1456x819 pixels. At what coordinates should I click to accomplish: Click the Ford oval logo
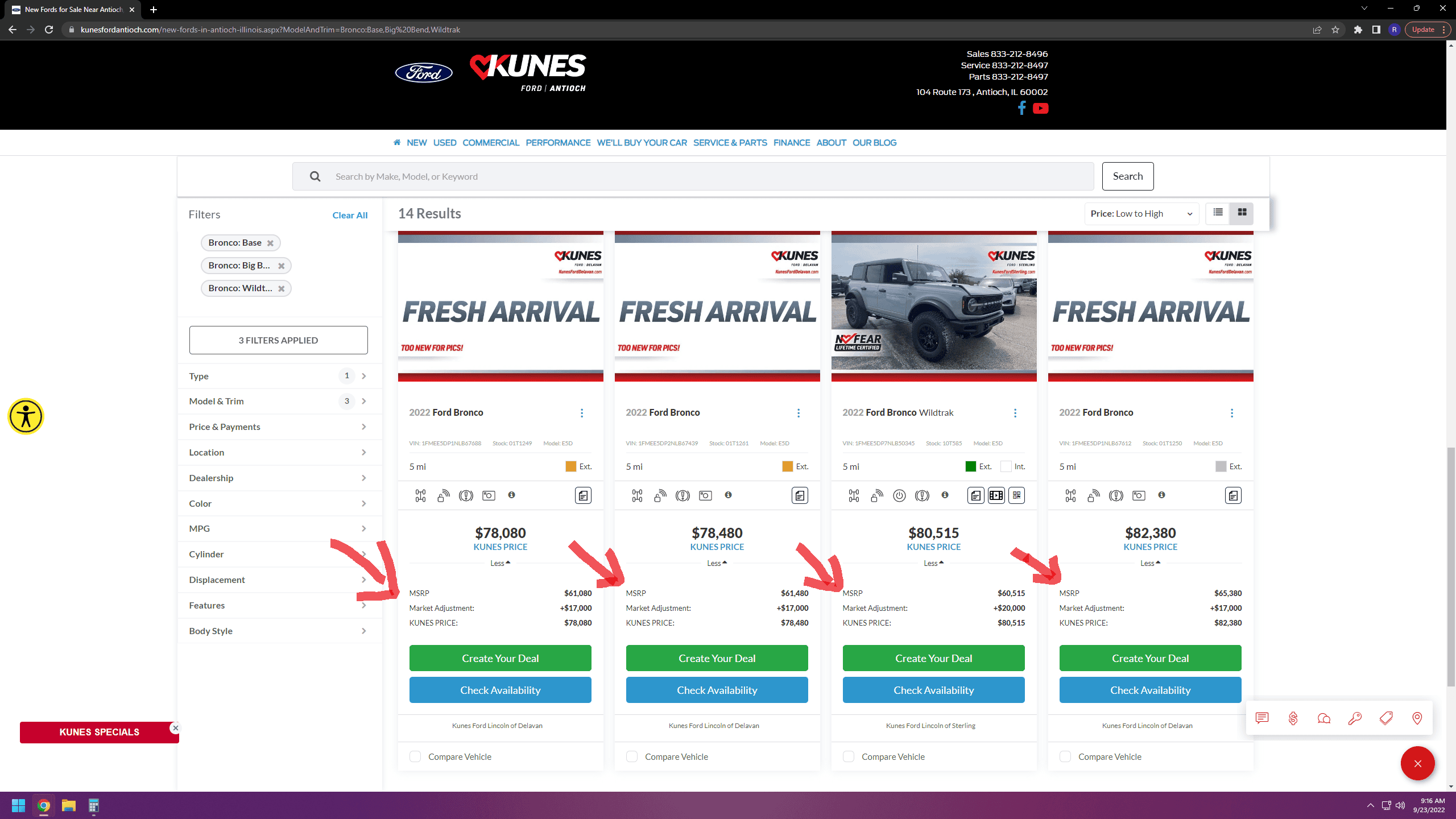[424, 73]
